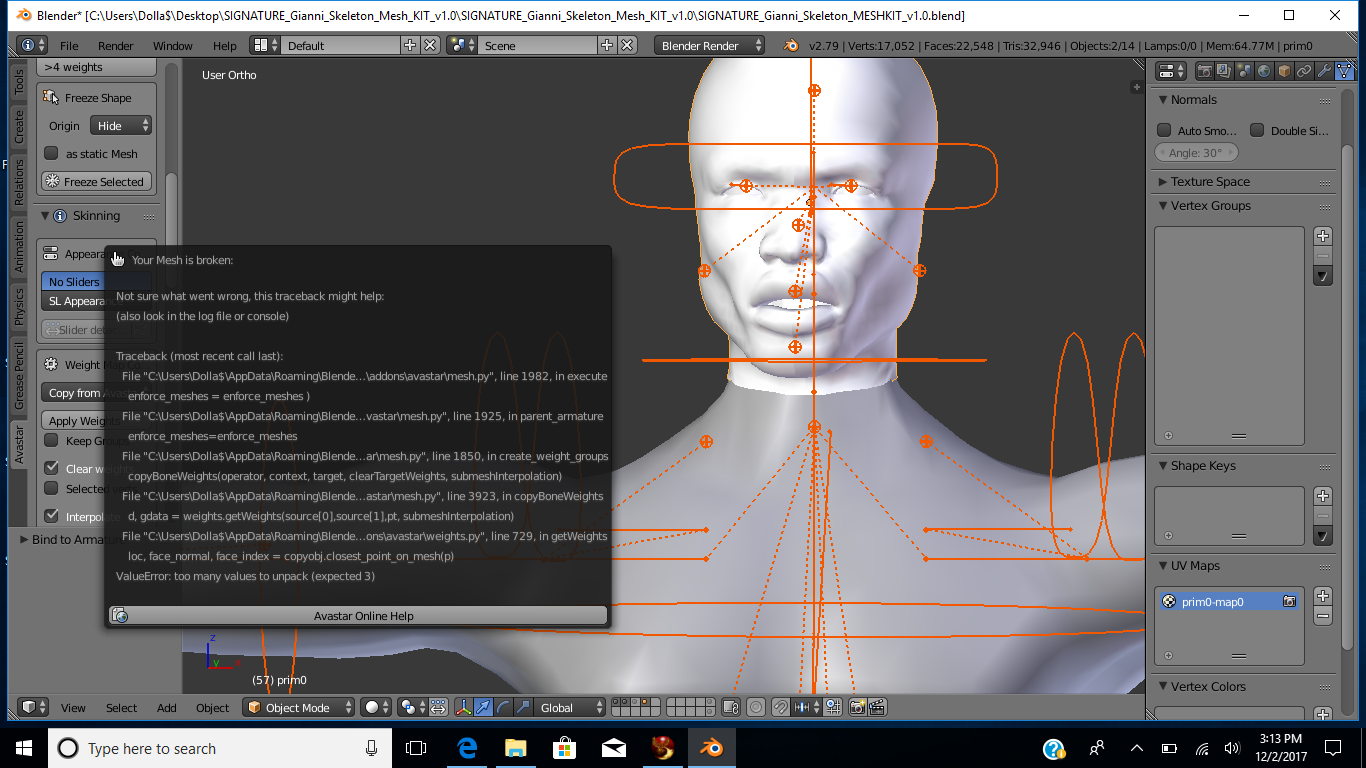Click the Default screen layout name field
This screenshot has height=768, width=1366.
(x=339, y=45)
